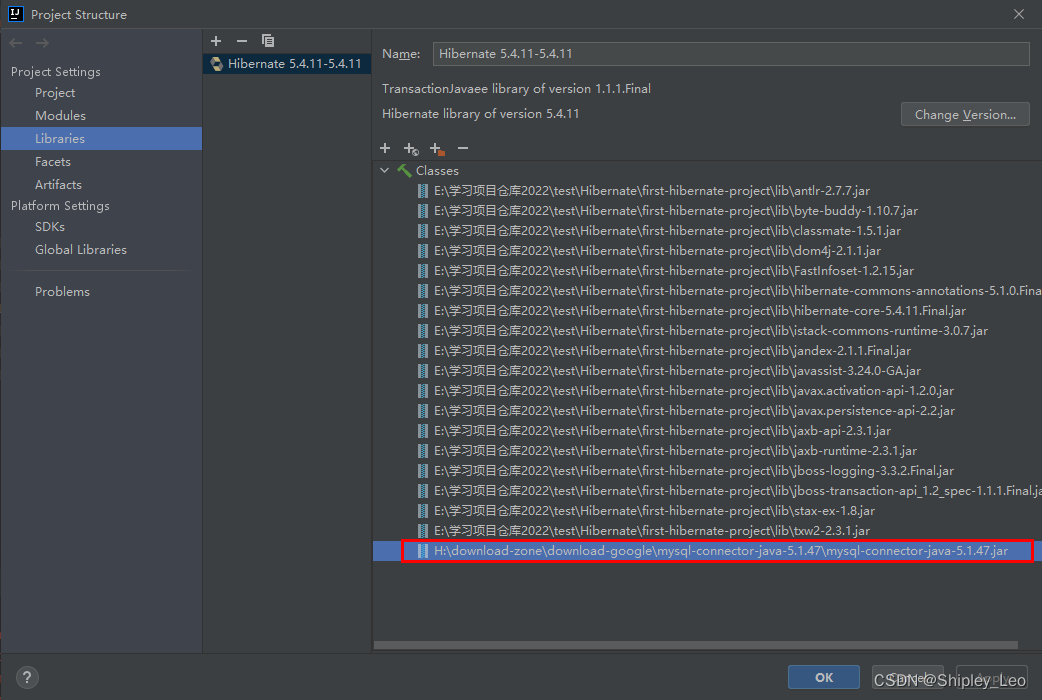Viewport: 1042px width, 700px height.
Task: Select javax.persistence-api-2.2.jar entry
Action: [x=694, y=410]
